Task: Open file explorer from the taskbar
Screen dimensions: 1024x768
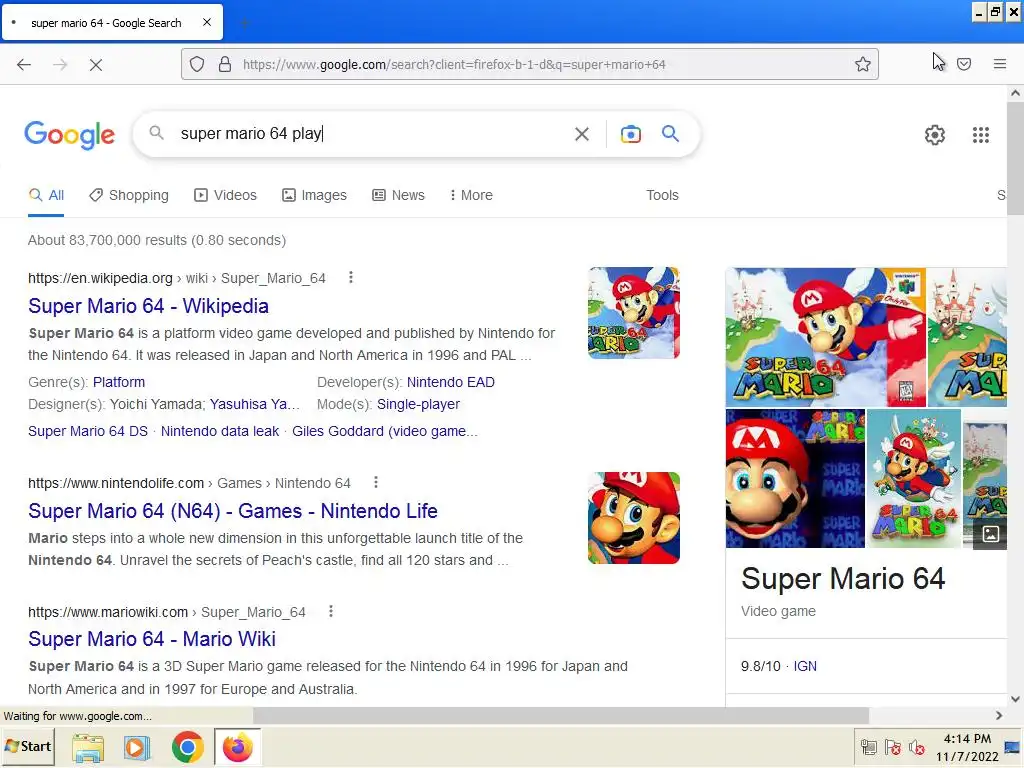Action: click(x=88, y=748)
